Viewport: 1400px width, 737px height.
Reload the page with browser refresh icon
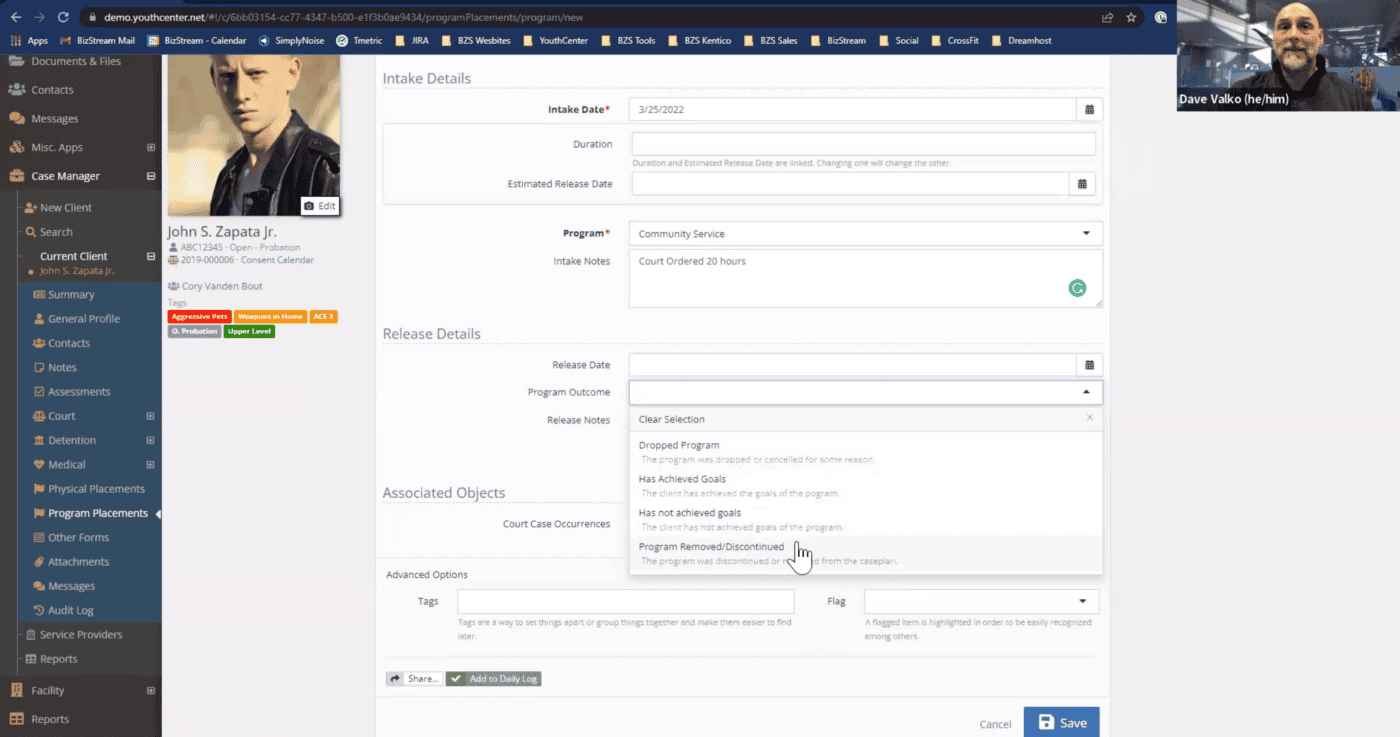tap(63, 17)
